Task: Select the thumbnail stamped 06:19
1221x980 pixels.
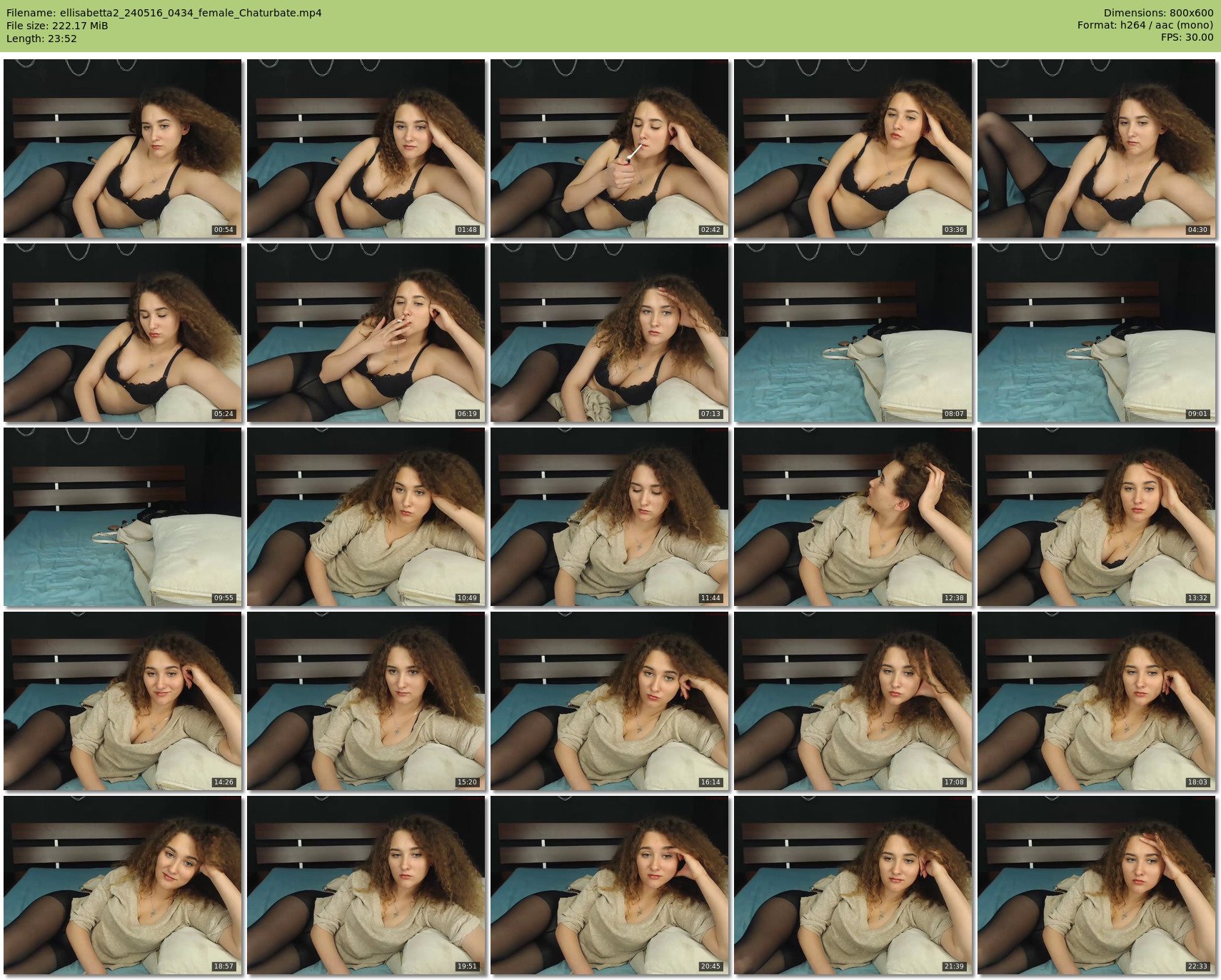Action: [x=366, y=333]
